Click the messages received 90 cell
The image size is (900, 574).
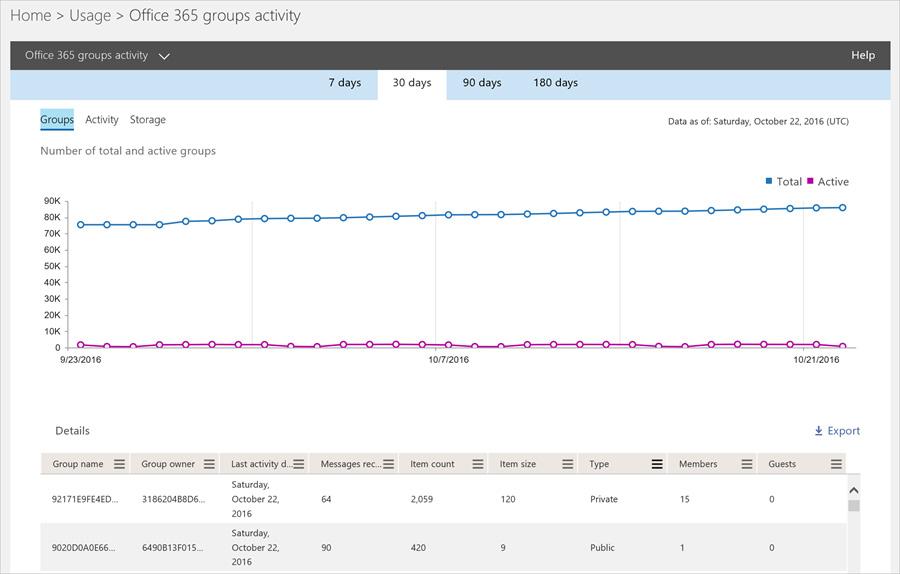[326, 548]
